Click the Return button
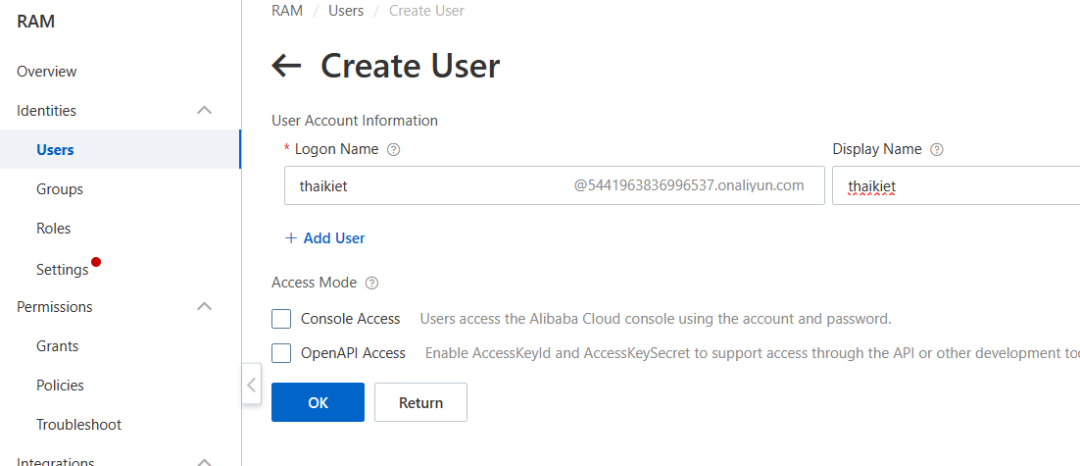 pyautogui.click(x=420, y=403)
